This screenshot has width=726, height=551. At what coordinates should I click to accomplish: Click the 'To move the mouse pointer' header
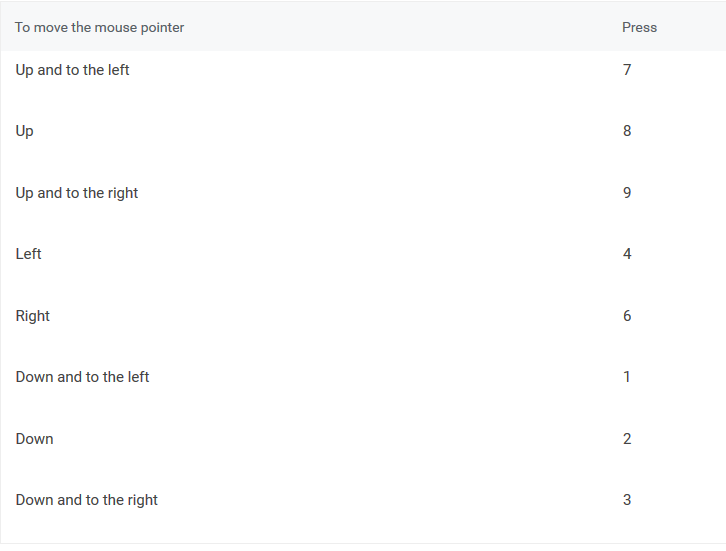click(100, 28)
